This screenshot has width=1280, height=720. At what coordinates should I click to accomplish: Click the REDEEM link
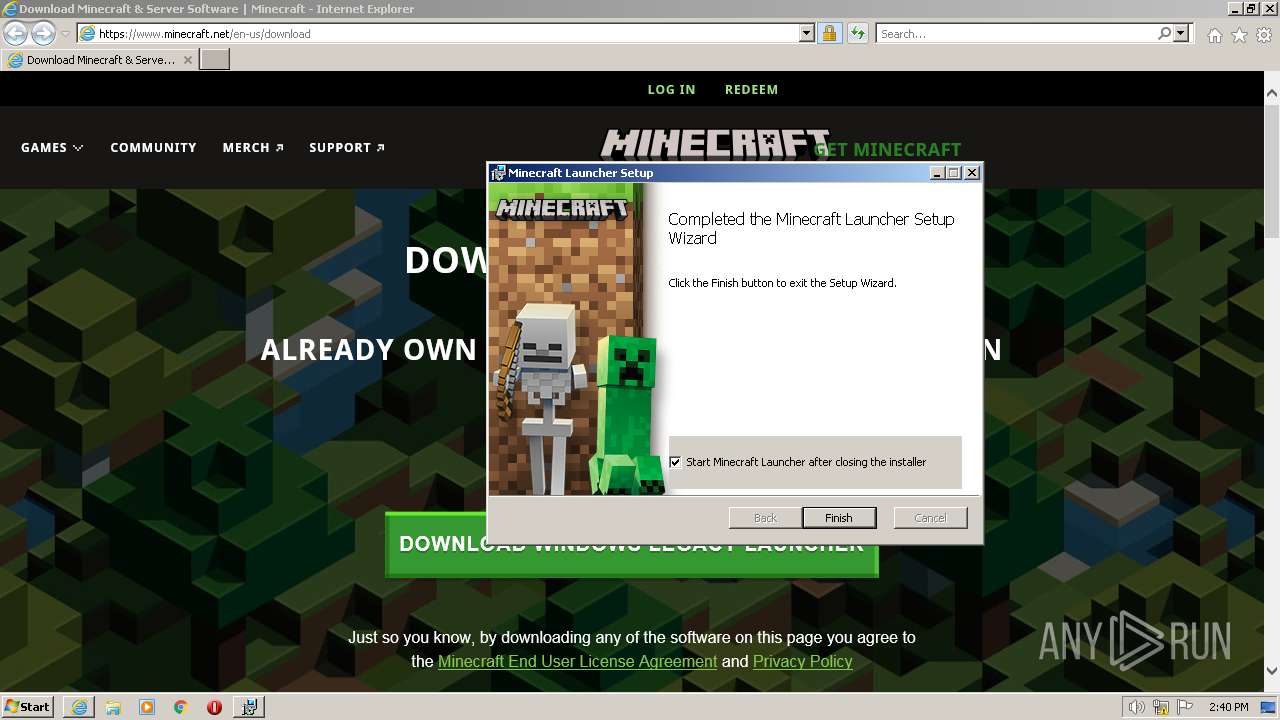[751, 89]
